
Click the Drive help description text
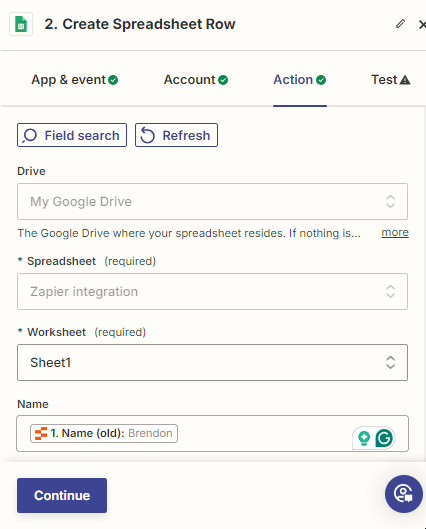189,233
